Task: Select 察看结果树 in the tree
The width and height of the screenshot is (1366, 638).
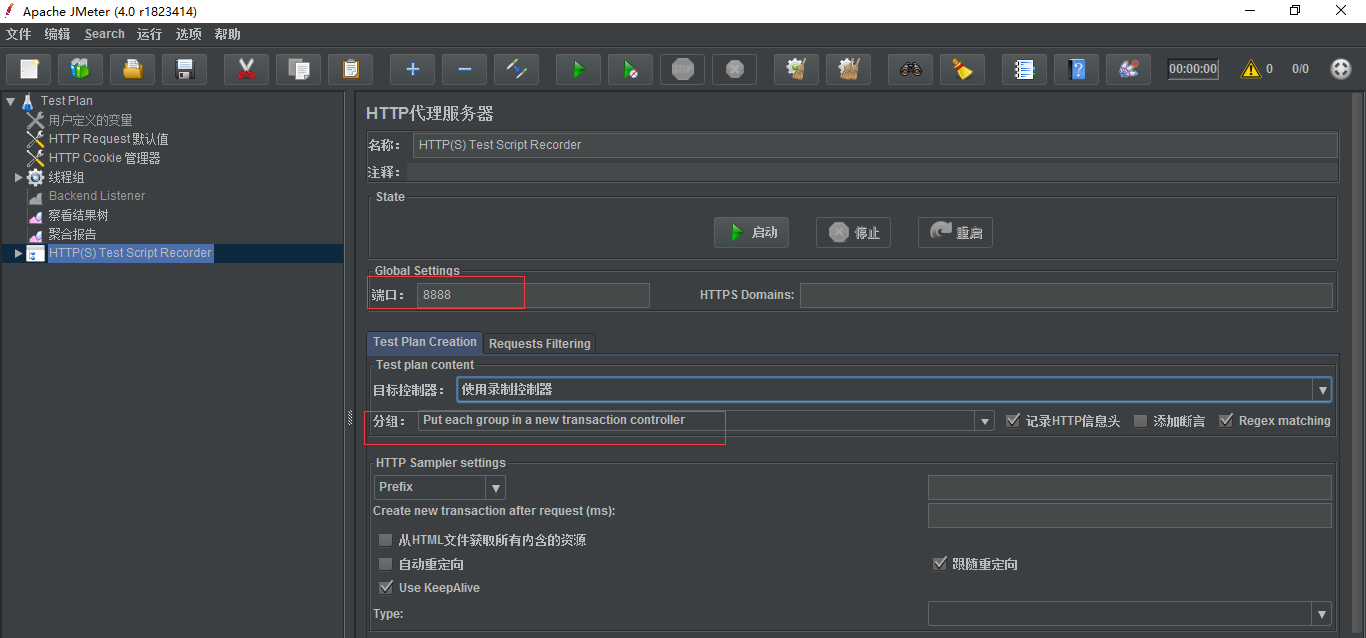Action: point(78,215)
